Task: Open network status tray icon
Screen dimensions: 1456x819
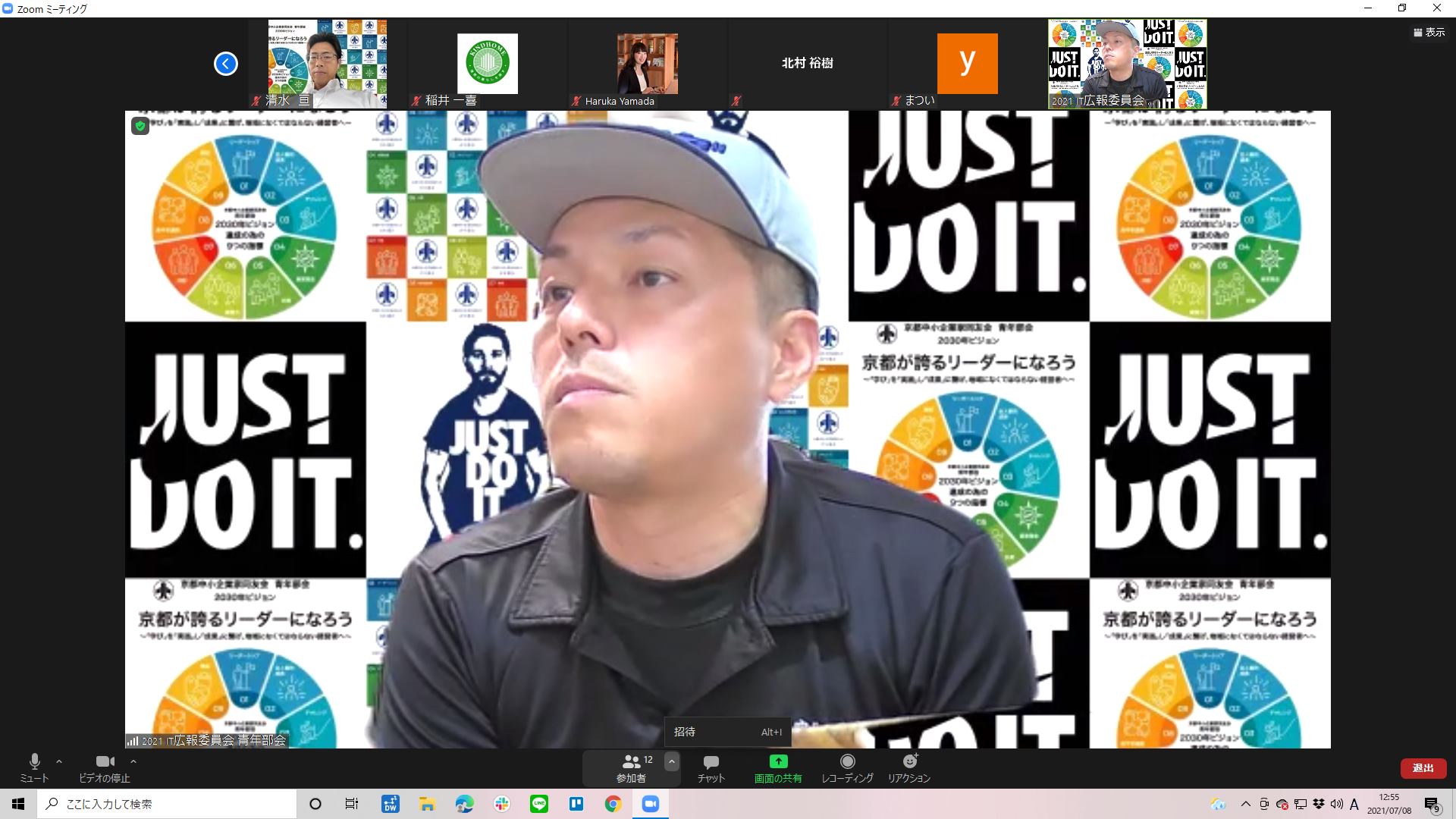Action: pos(1301,804)
